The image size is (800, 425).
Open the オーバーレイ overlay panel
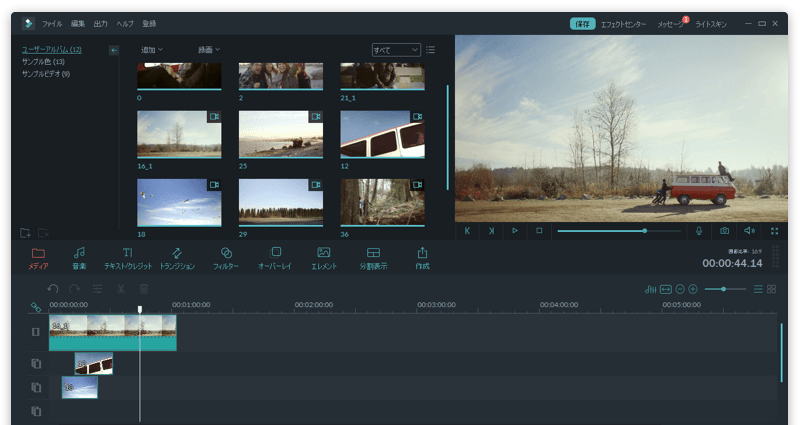tap(276, 253)
